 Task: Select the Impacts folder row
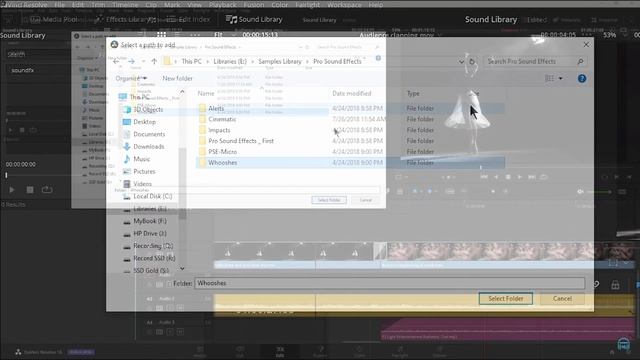pyautogui.click(x=350, y=130)
